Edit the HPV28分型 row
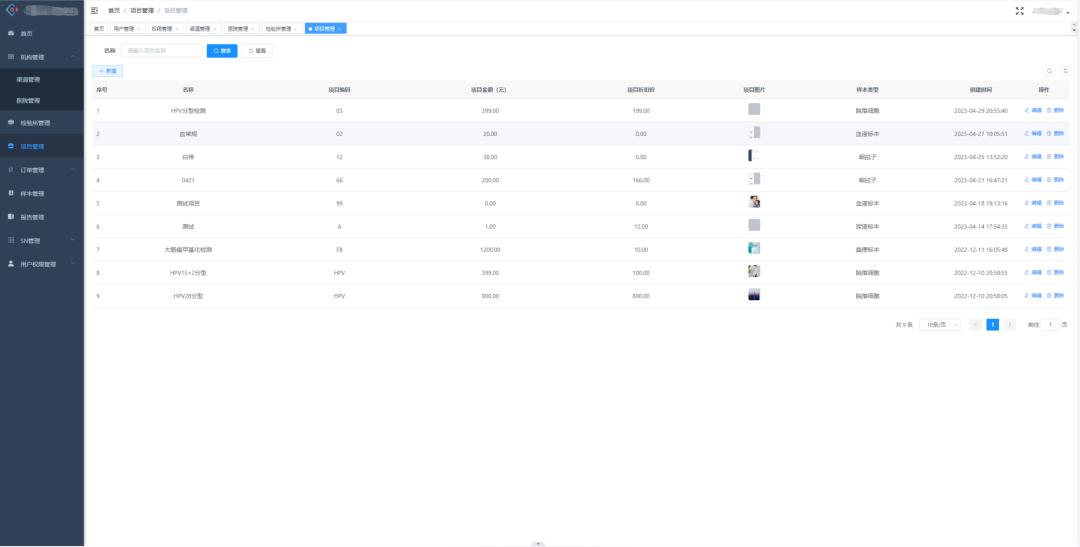The height and width of the screenshot is (547, 1080). pos(1033,296)
